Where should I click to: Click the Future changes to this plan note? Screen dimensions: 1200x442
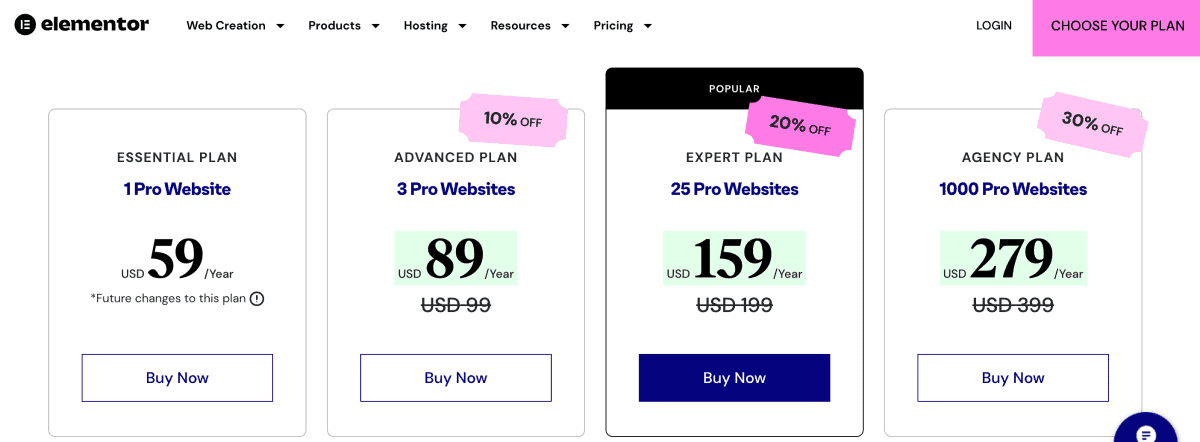coord(169,298)
